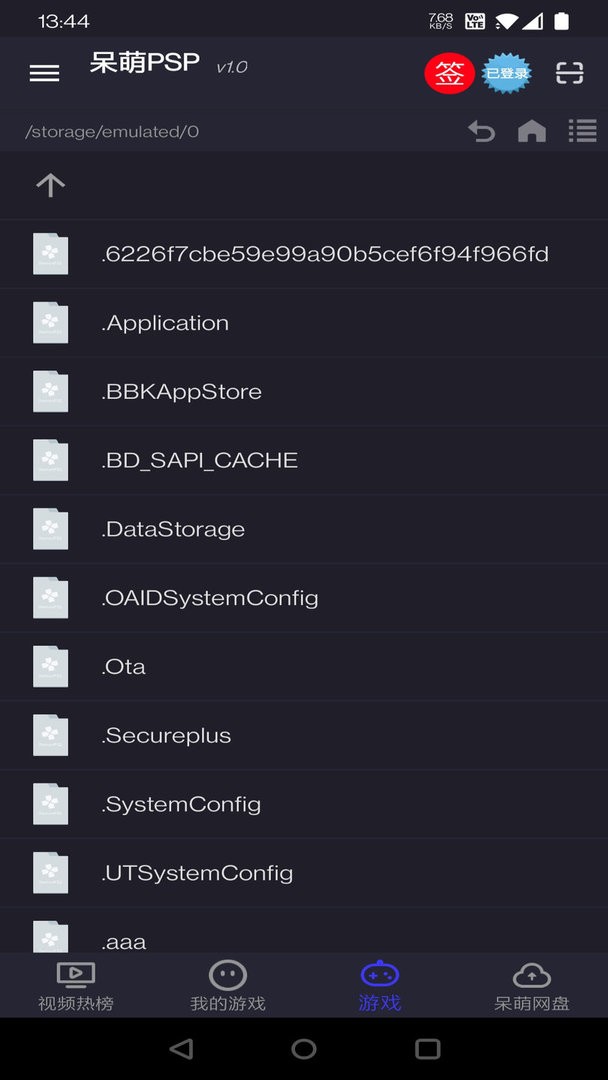This screenshot has height=1080, width=608.
Task: Navigate up with the up-arrow
Action: point(50,185)
